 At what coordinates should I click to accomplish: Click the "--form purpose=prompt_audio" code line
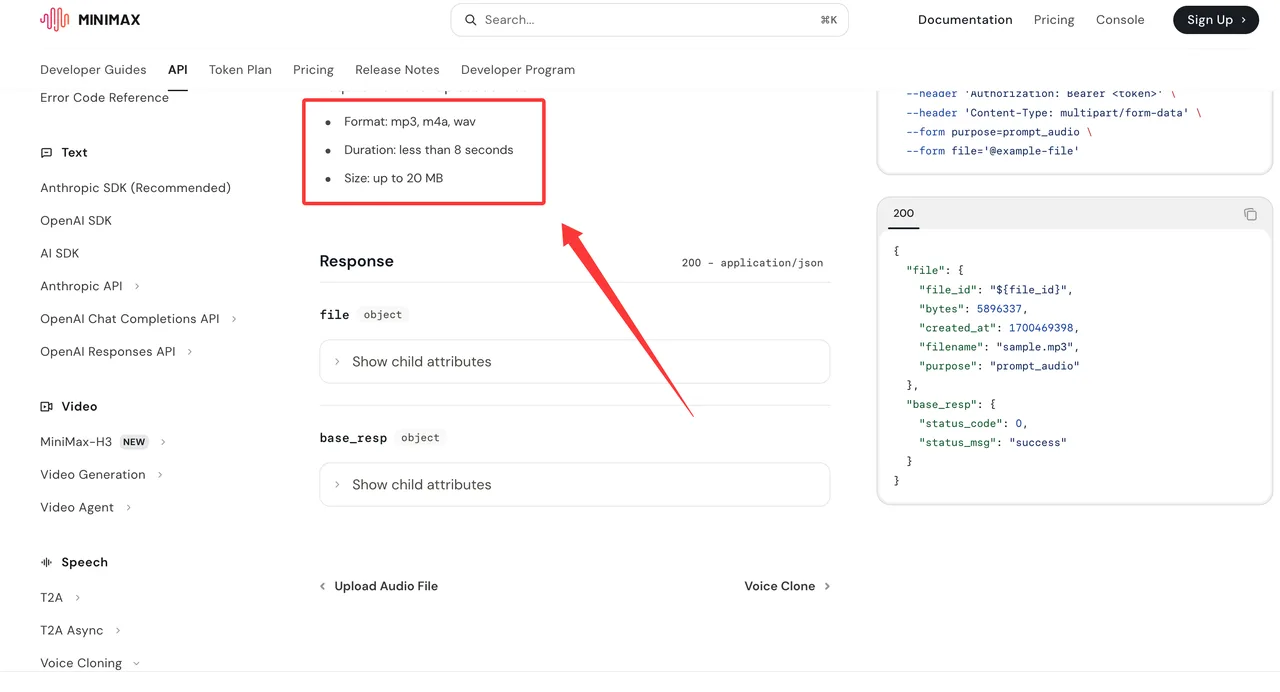(999, 132)
